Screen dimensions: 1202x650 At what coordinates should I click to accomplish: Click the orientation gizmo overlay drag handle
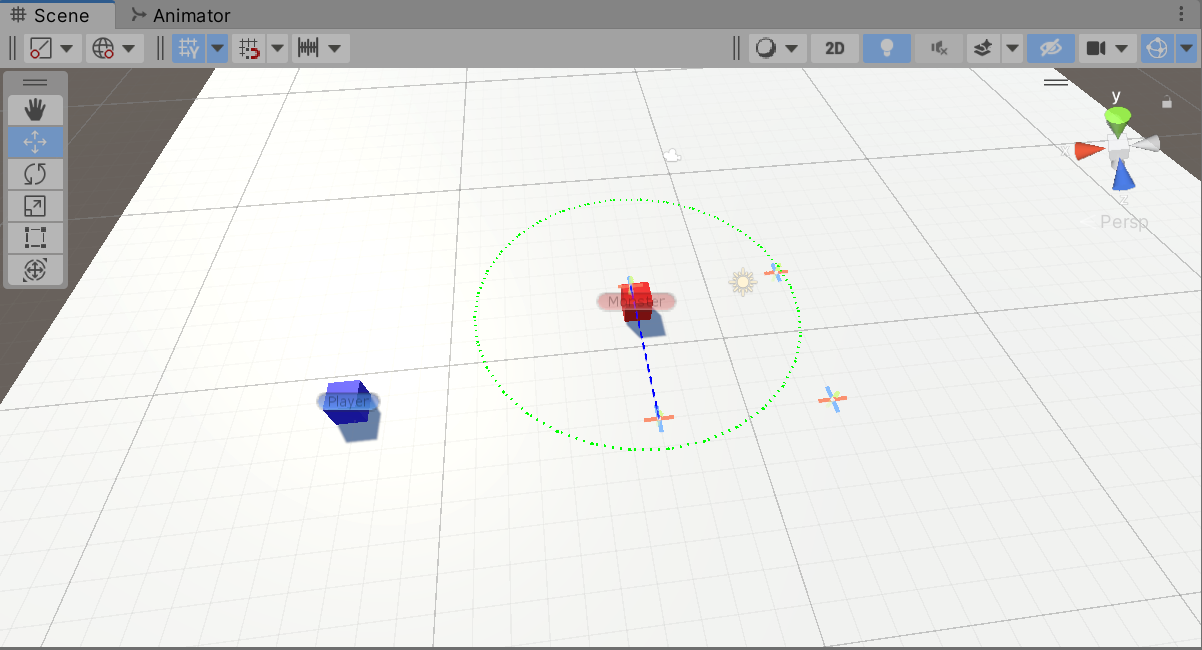tap(1056, 82)
